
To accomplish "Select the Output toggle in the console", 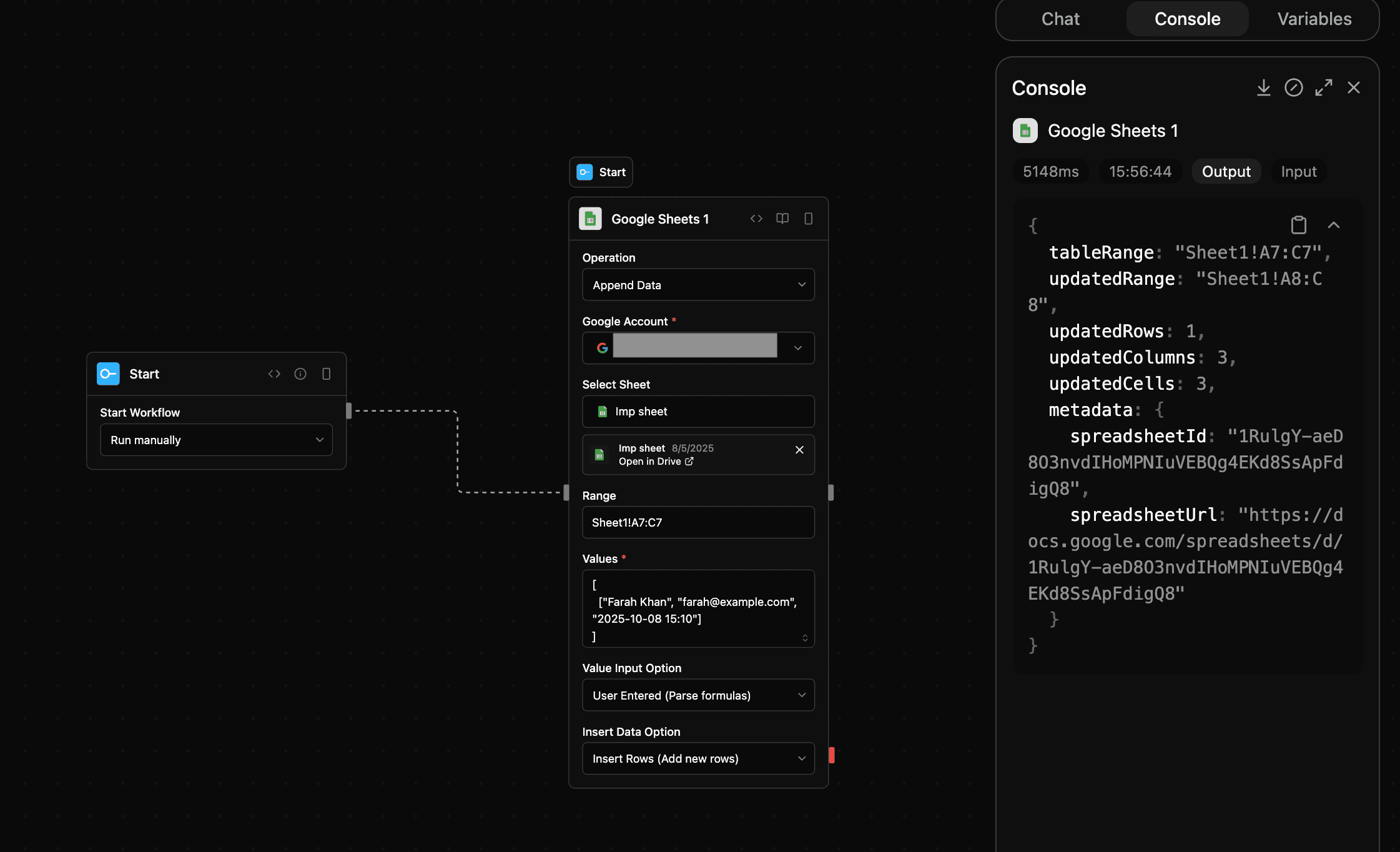I will (x=1226, y=171).
